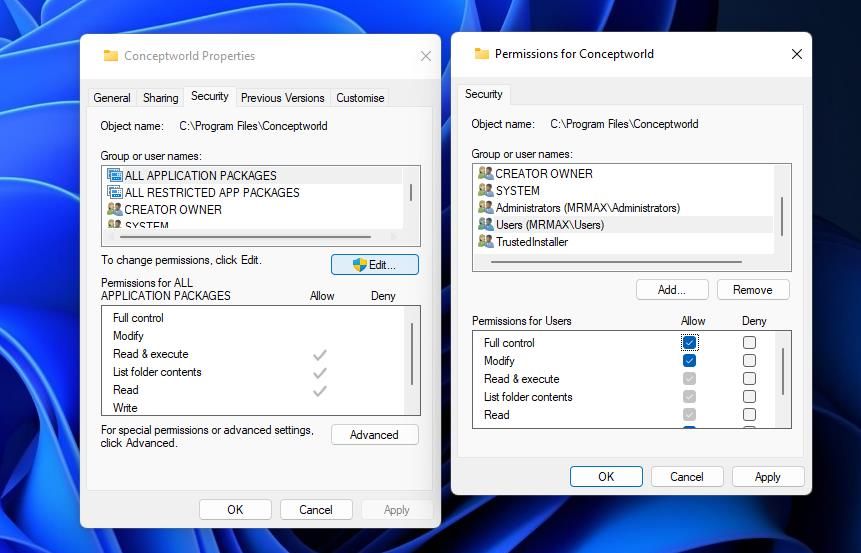The width and height of the screenshot is (861, 553).
Task: Click the SYSTEM user icon in Permissions window
Action: tap(485, 190)
